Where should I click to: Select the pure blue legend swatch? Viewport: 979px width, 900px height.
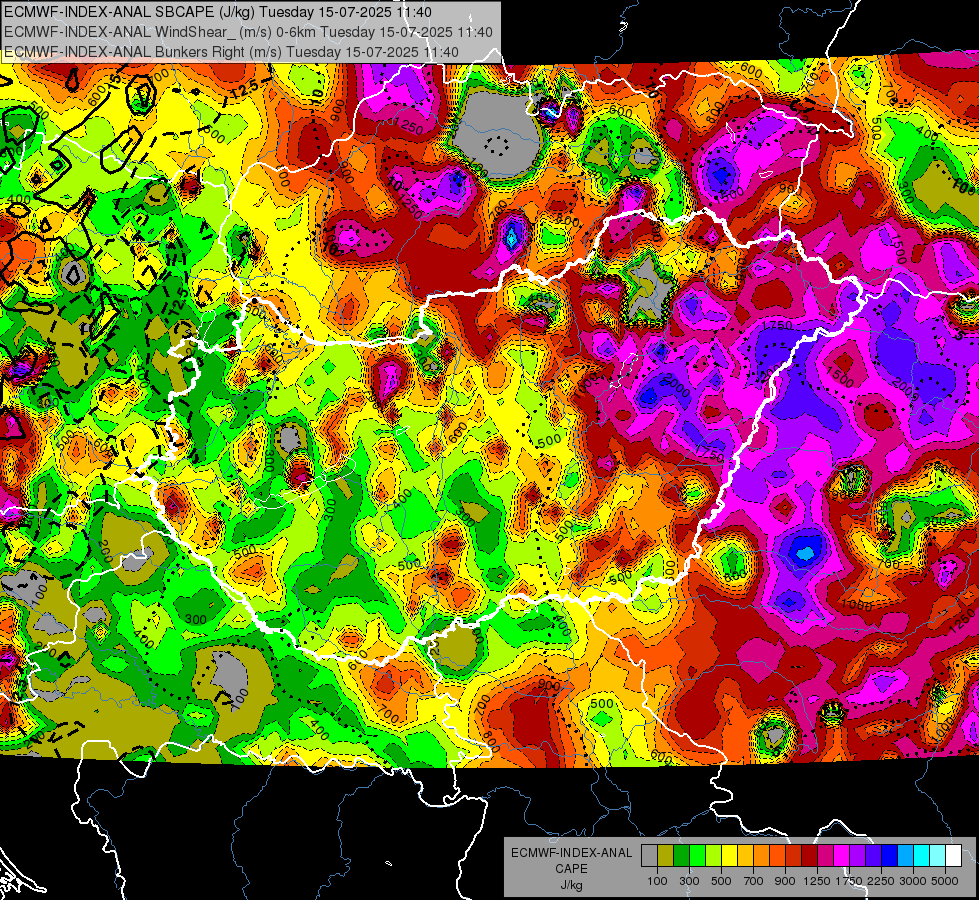point(889,855)
